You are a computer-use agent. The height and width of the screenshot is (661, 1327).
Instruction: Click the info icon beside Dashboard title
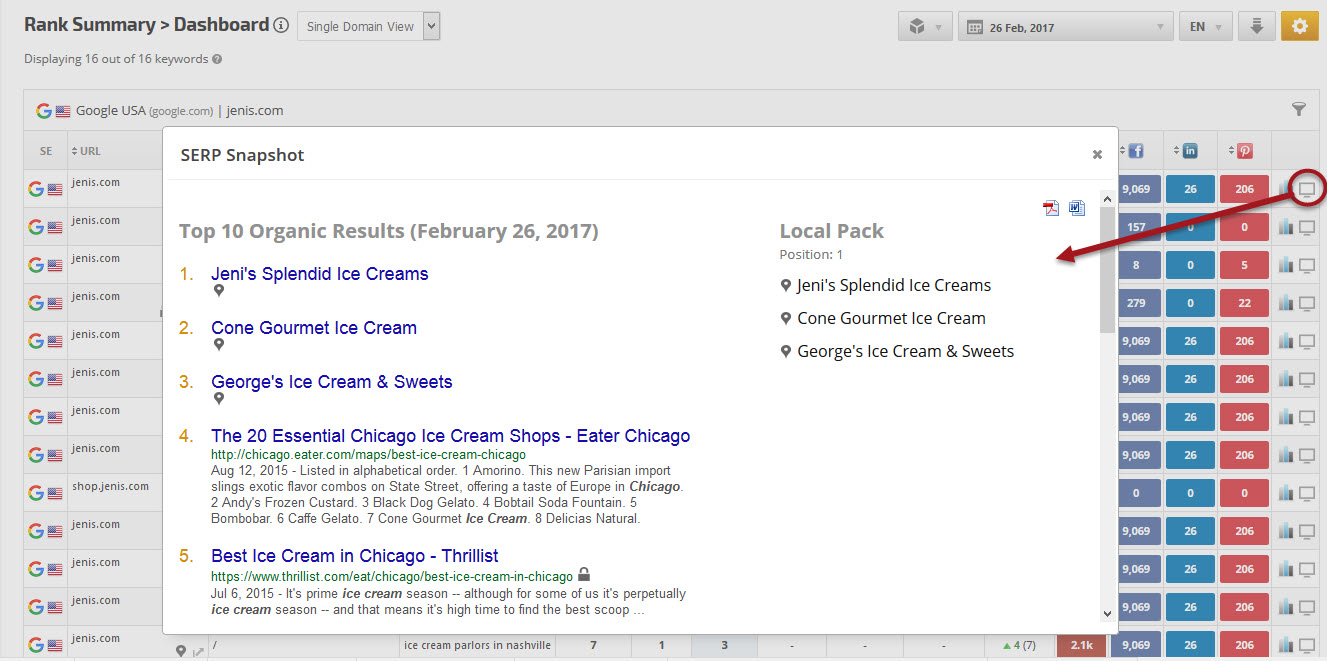coord(282,26)
